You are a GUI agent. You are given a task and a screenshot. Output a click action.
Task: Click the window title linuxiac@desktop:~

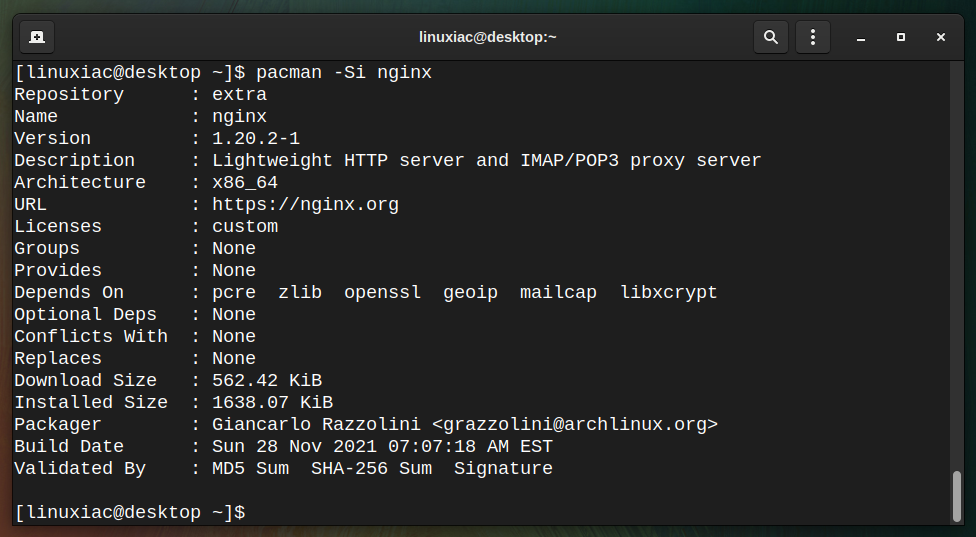[x=487, y=37]
